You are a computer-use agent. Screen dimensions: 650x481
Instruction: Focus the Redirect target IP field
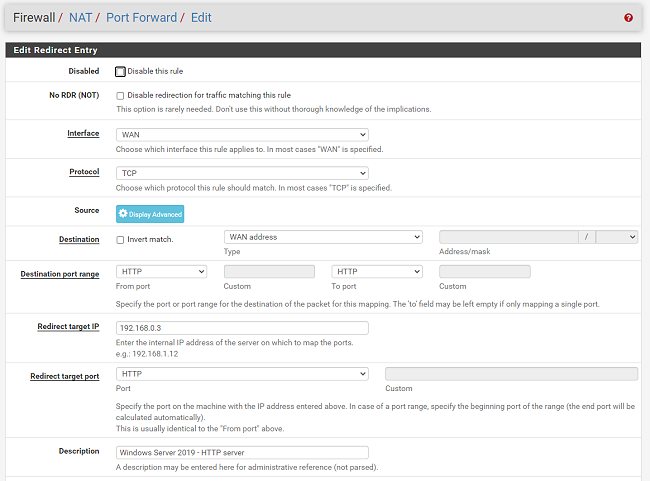coord(242,328)
